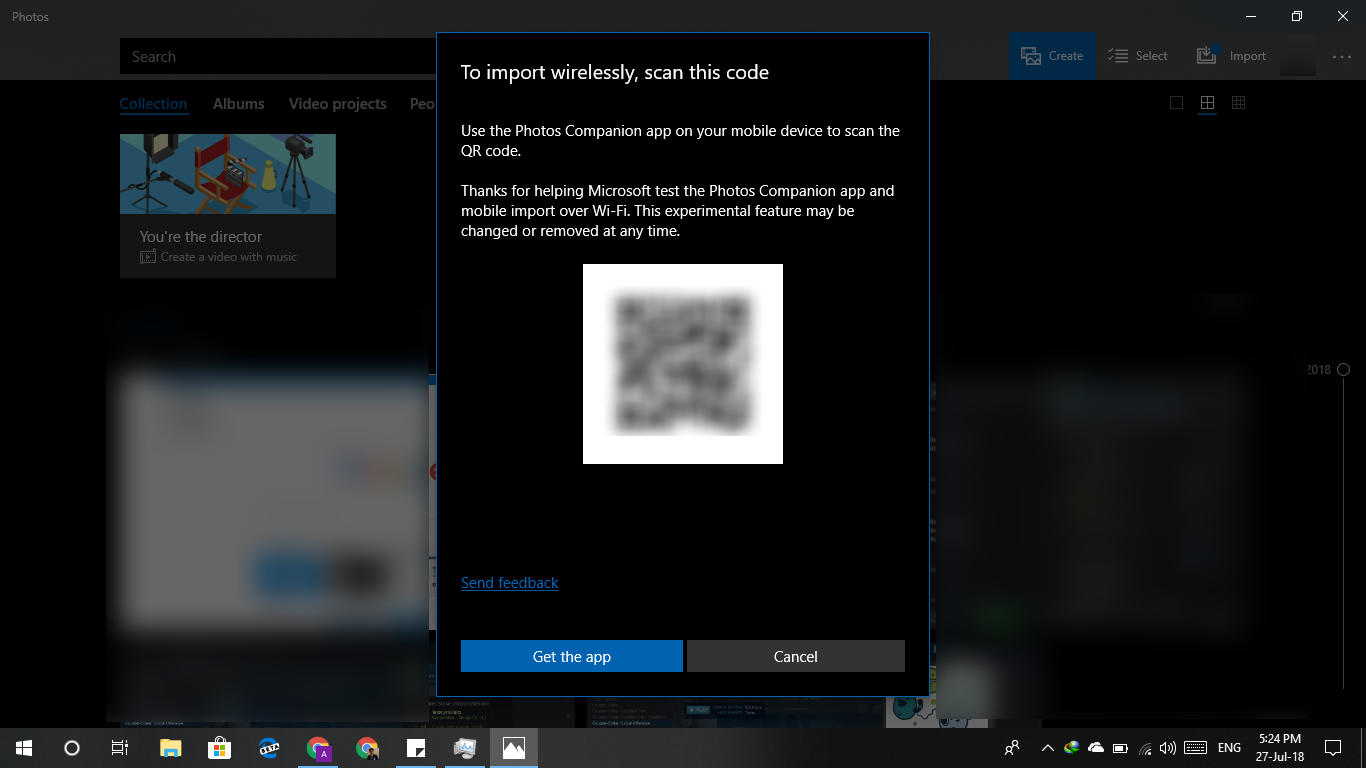Image resolution: width=1366 pixels, height=768 pixels.
Task: Open the Albums tab
Action: coord(238,104)
